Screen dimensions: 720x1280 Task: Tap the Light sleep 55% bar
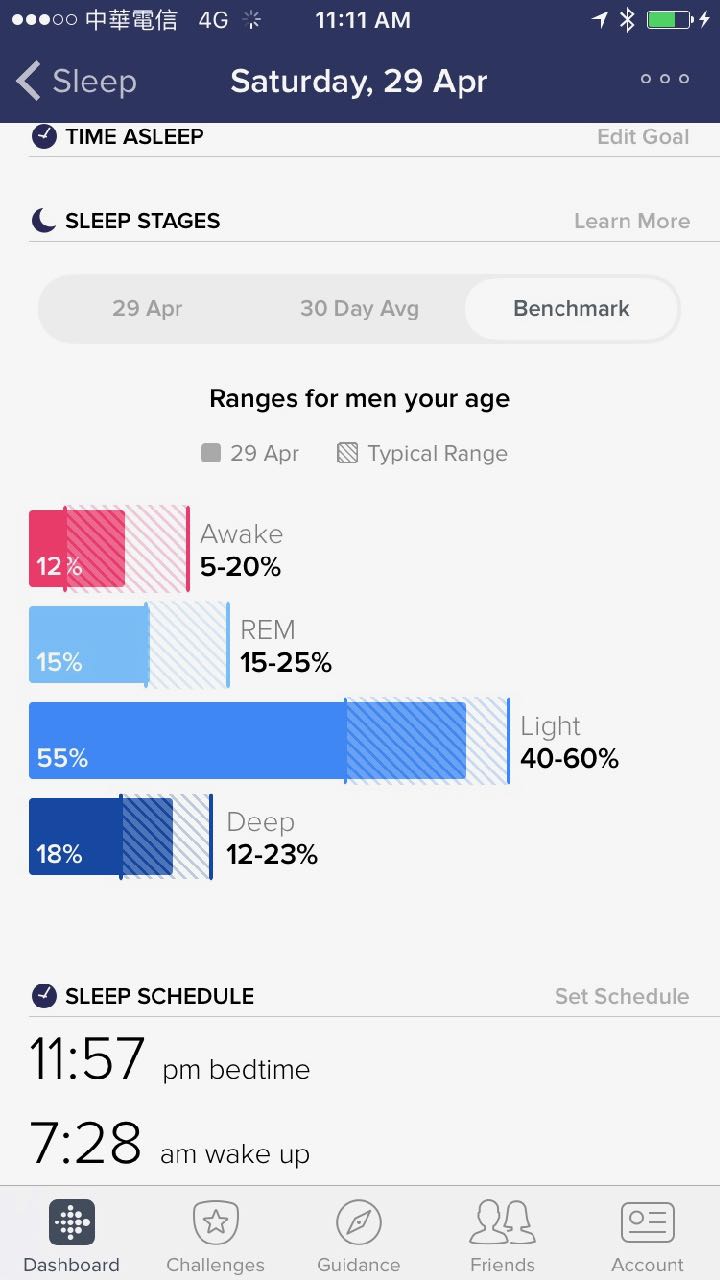coord(247,741)
